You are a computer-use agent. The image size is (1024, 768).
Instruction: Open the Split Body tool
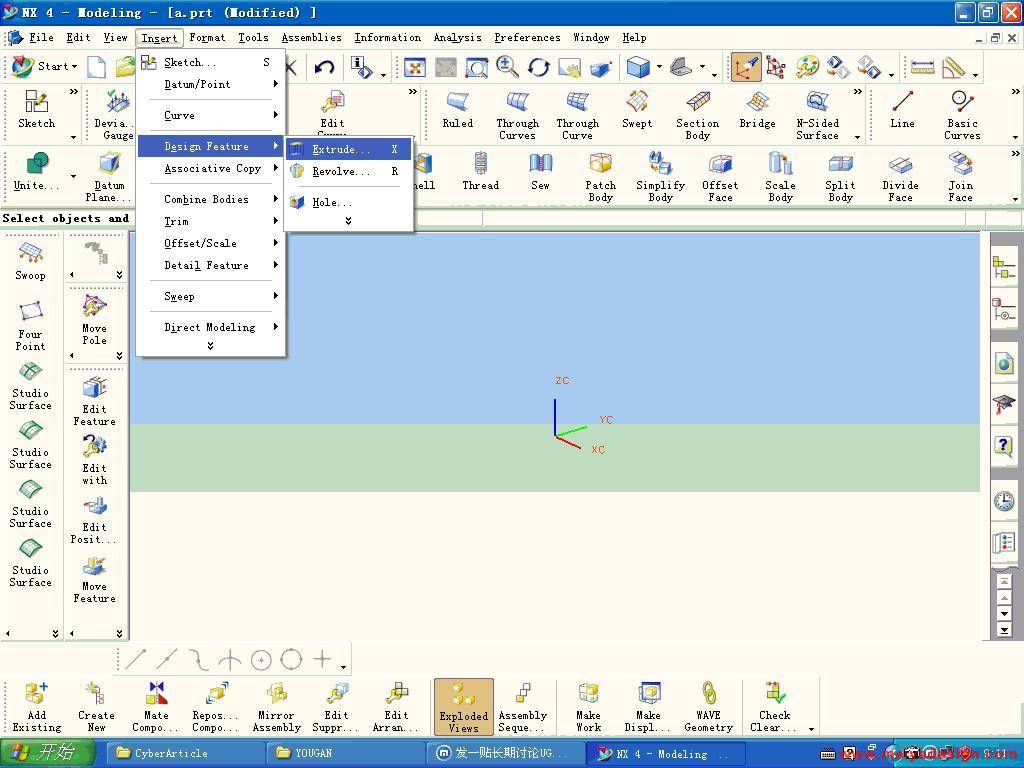[840, 178]
